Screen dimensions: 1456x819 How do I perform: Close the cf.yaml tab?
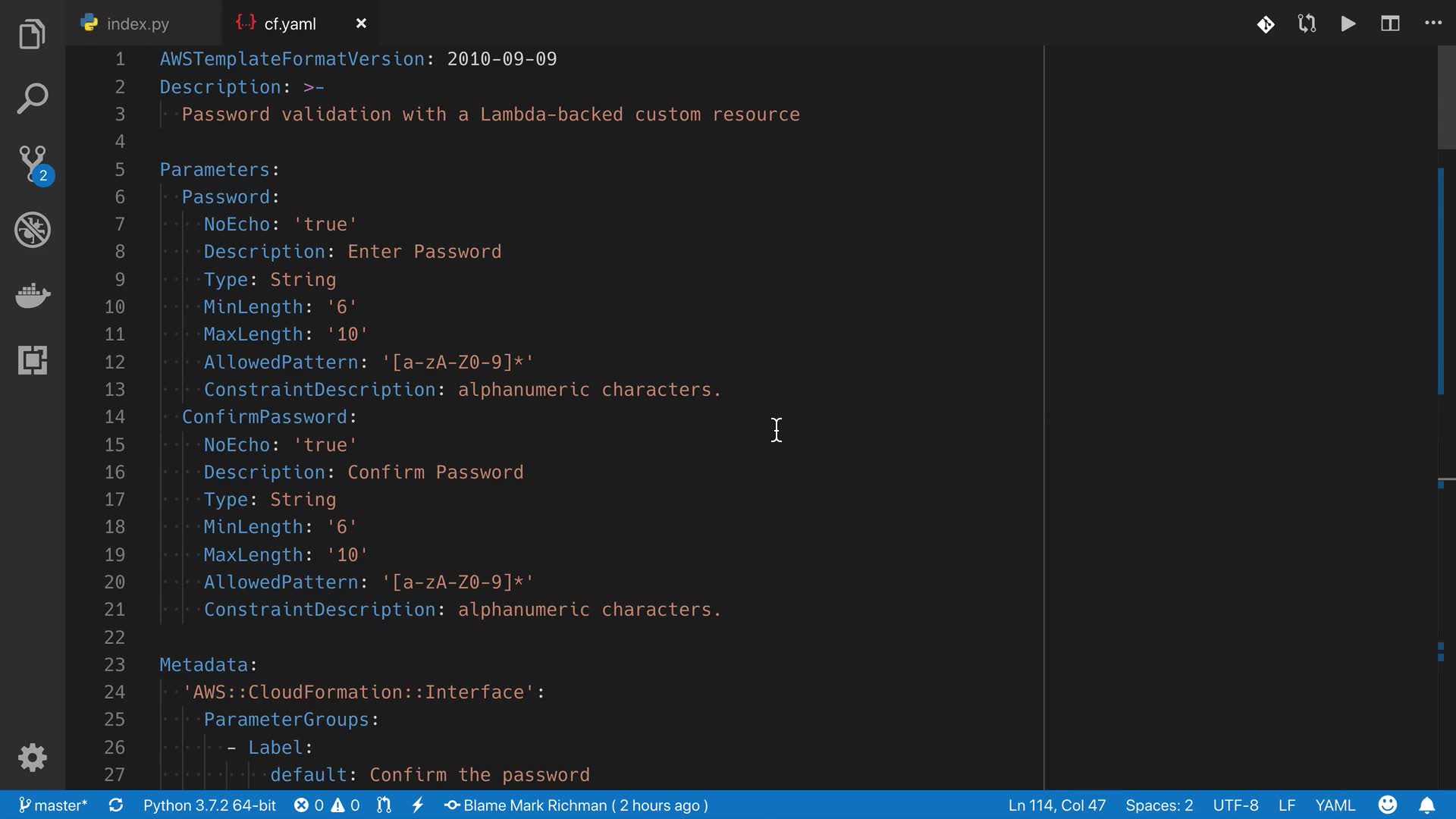pyautogui.click(x=361, y=24)
